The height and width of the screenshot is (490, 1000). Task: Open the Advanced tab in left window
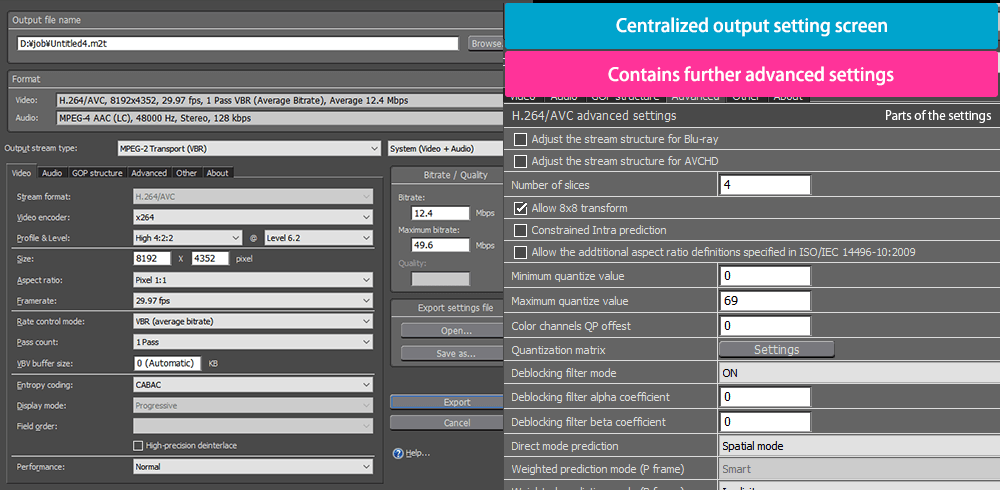[x=149, y=173]
